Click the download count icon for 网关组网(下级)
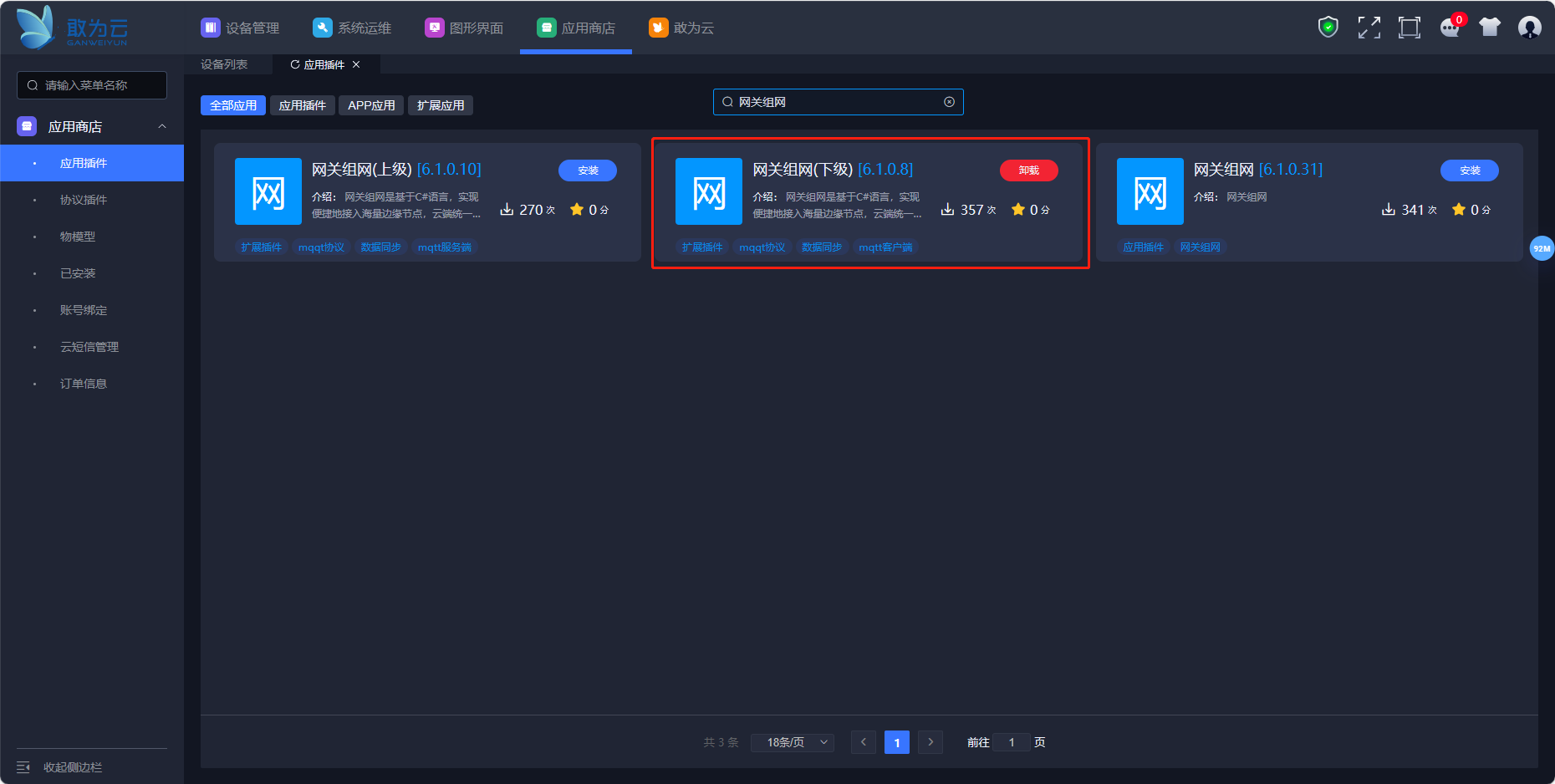The height and width of the screenshot is (784, 1555). (x=947, y=209)
